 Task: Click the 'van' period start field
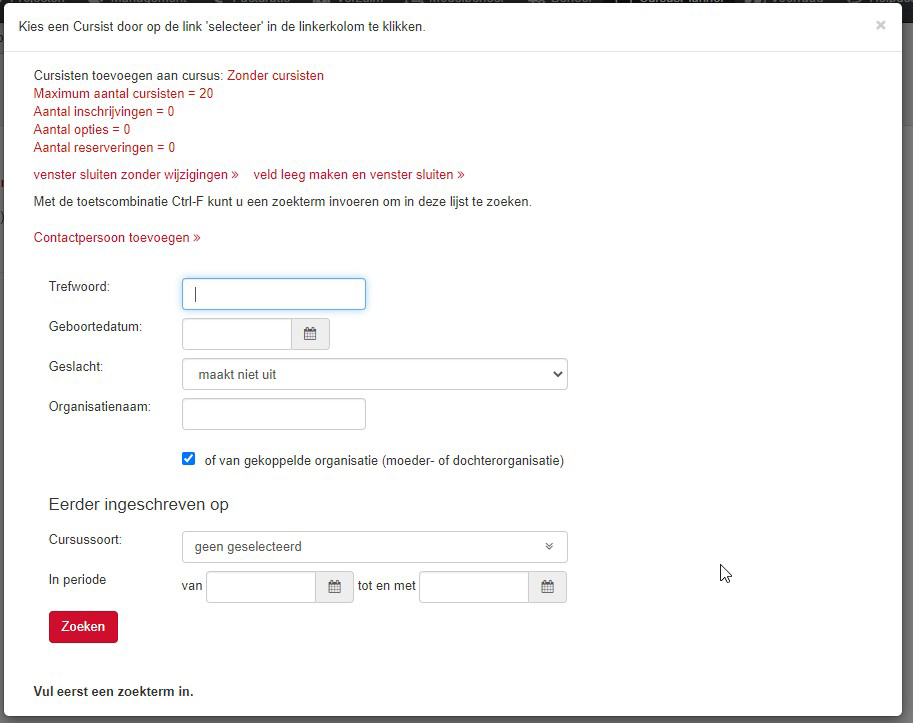pos(261,587)
